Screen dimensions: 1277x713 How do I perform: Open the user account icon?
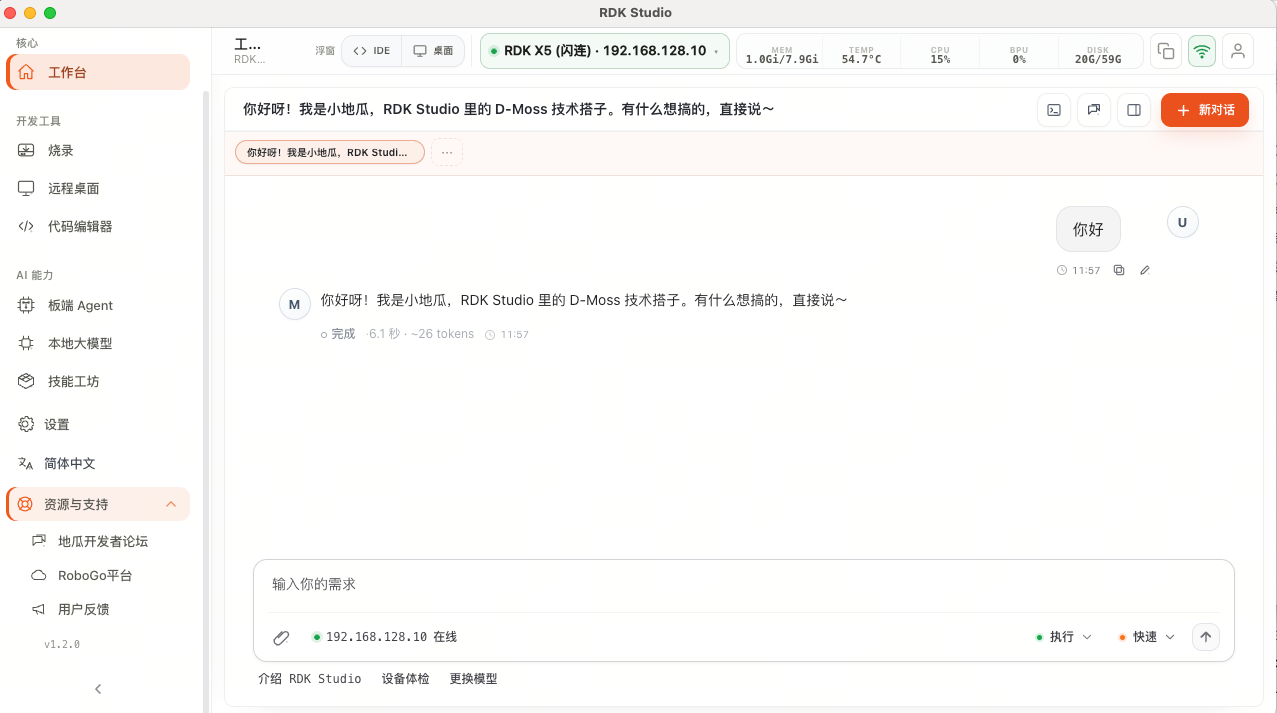[1238, 51]
